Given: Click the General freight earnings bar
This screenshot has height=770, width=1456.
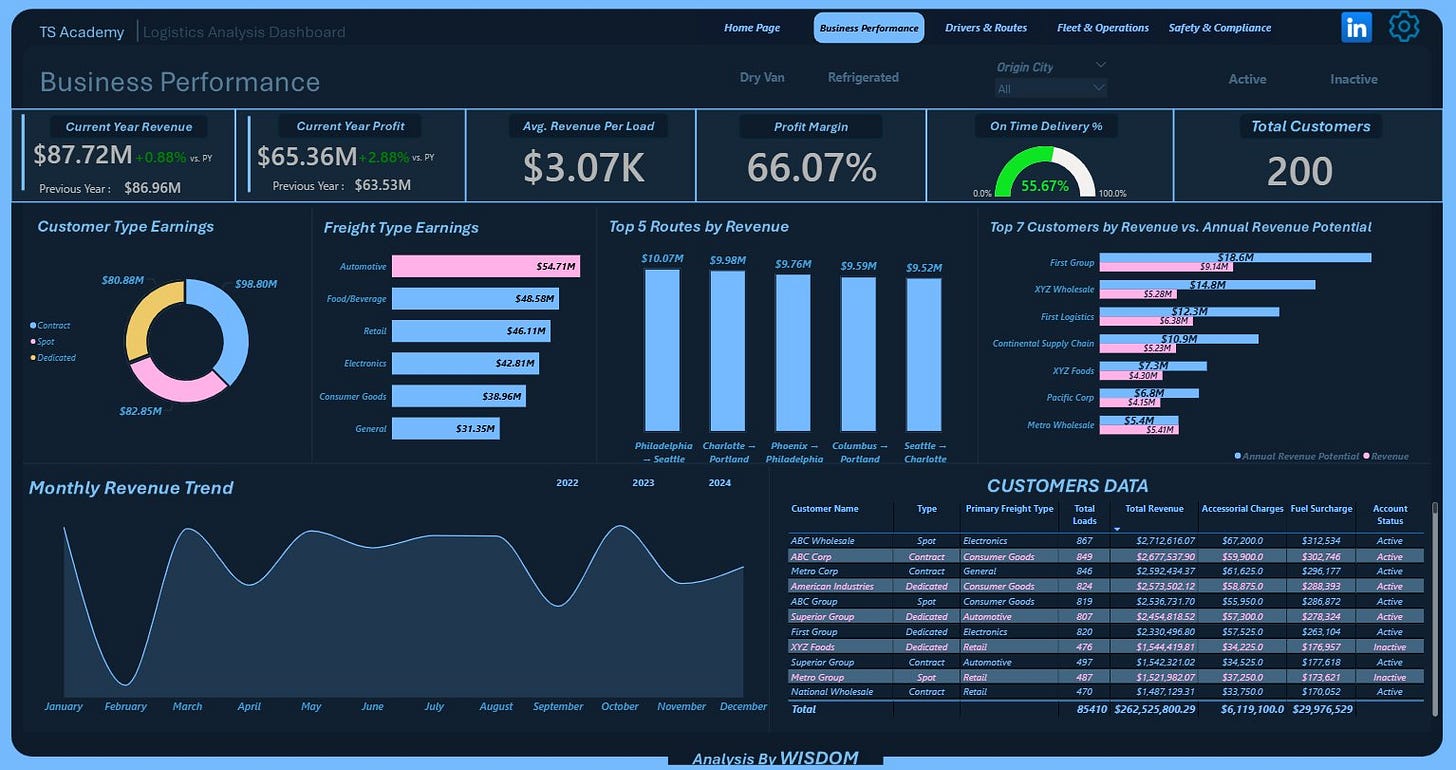Looking at the screenshot, I should click(x=445, y=428).
